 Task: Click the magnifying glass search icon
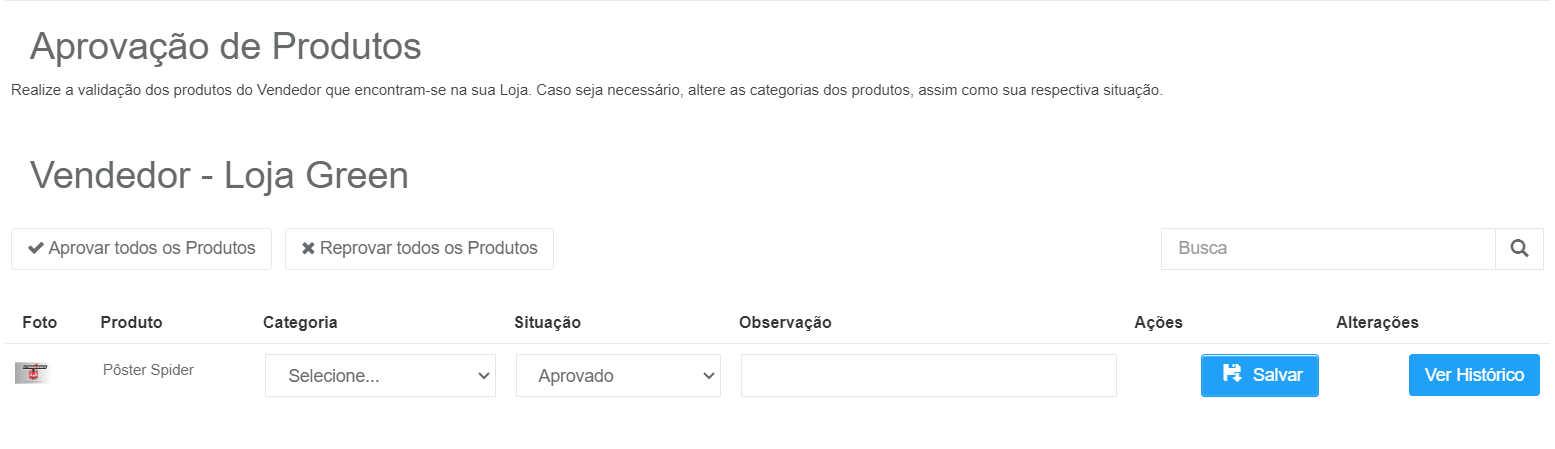pos(1520,249)
